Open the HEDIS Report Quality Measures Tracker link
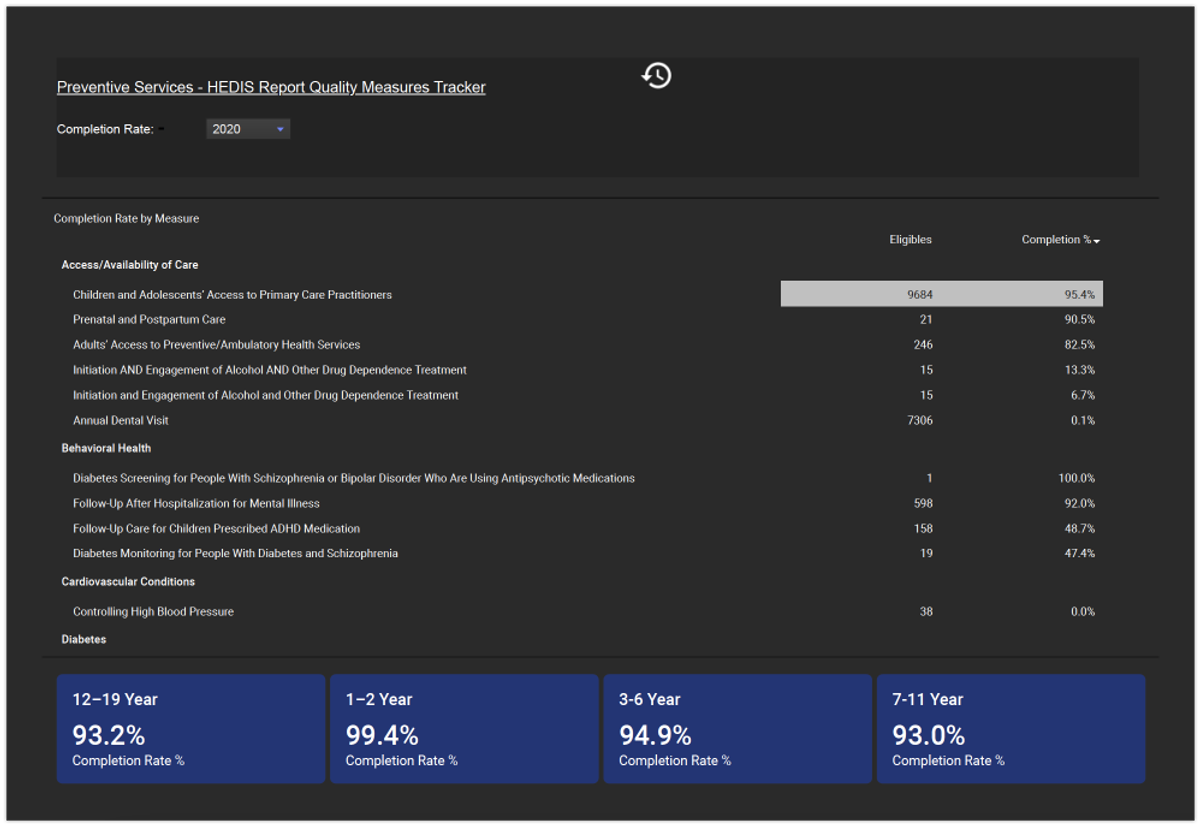Image resolution: width=1200 pixels, height=826 pixels. click(x=271, y=87)
